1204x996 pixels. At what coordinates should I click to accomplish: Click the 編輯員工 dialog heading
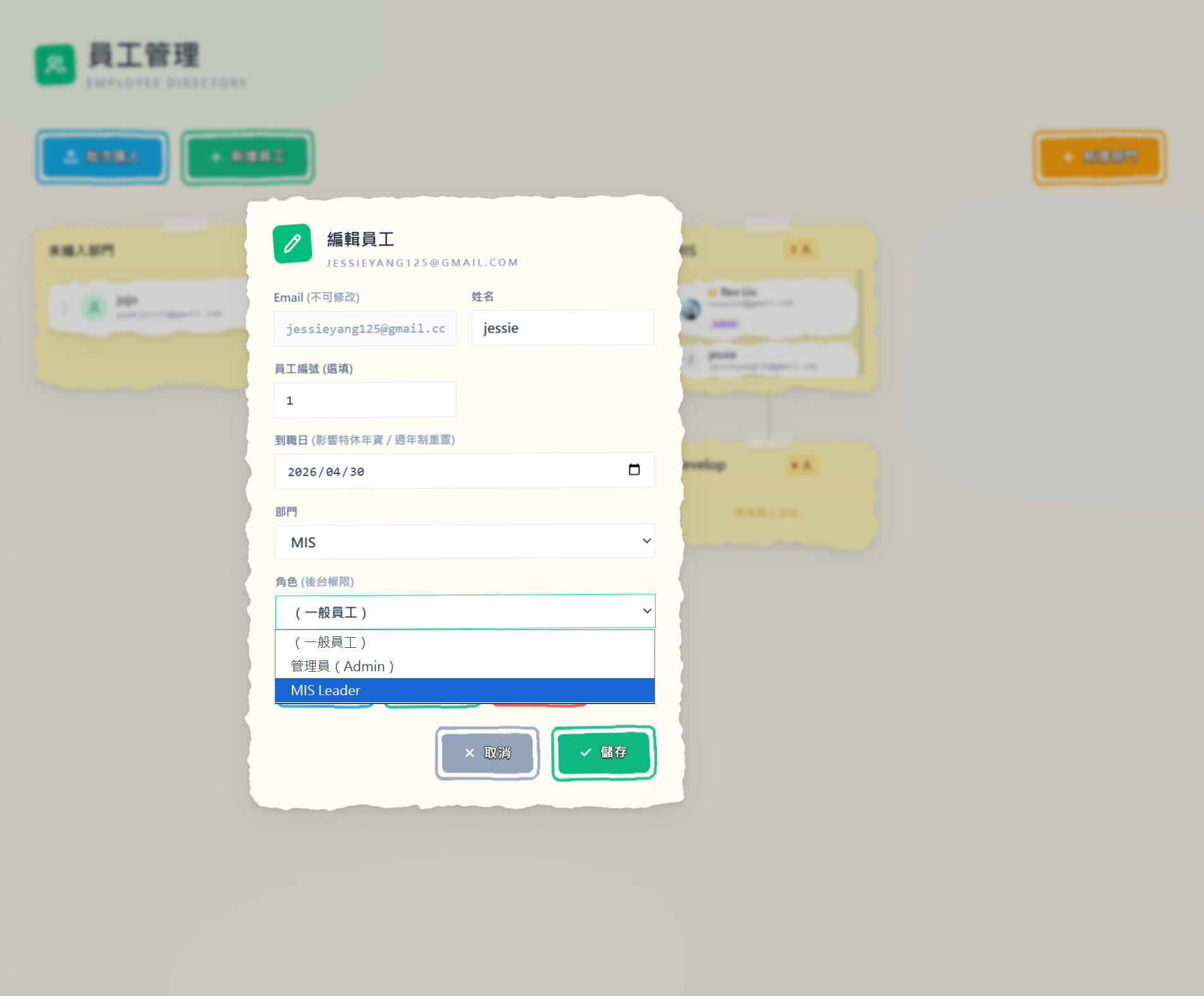point(361,239)
